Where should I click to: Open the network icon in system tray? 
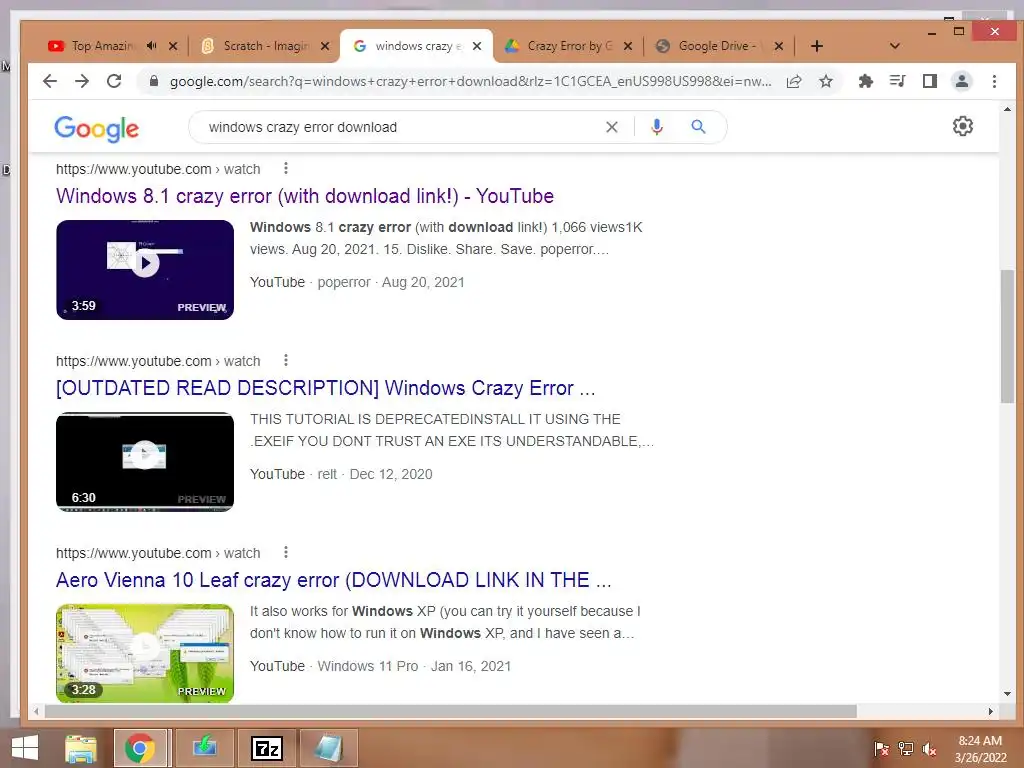pyautogui.click(x=905, y=749)
